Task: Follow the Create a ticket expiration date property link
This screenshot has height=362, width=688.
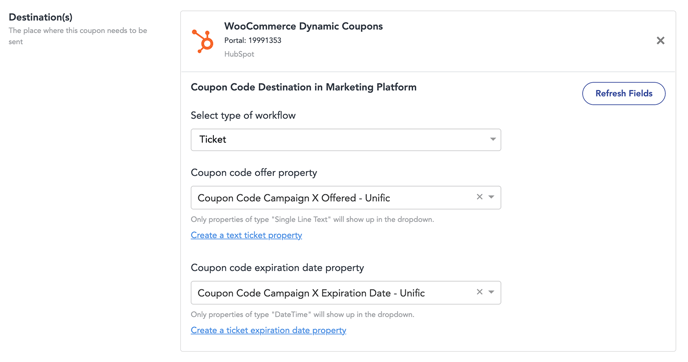Action: 268,330
